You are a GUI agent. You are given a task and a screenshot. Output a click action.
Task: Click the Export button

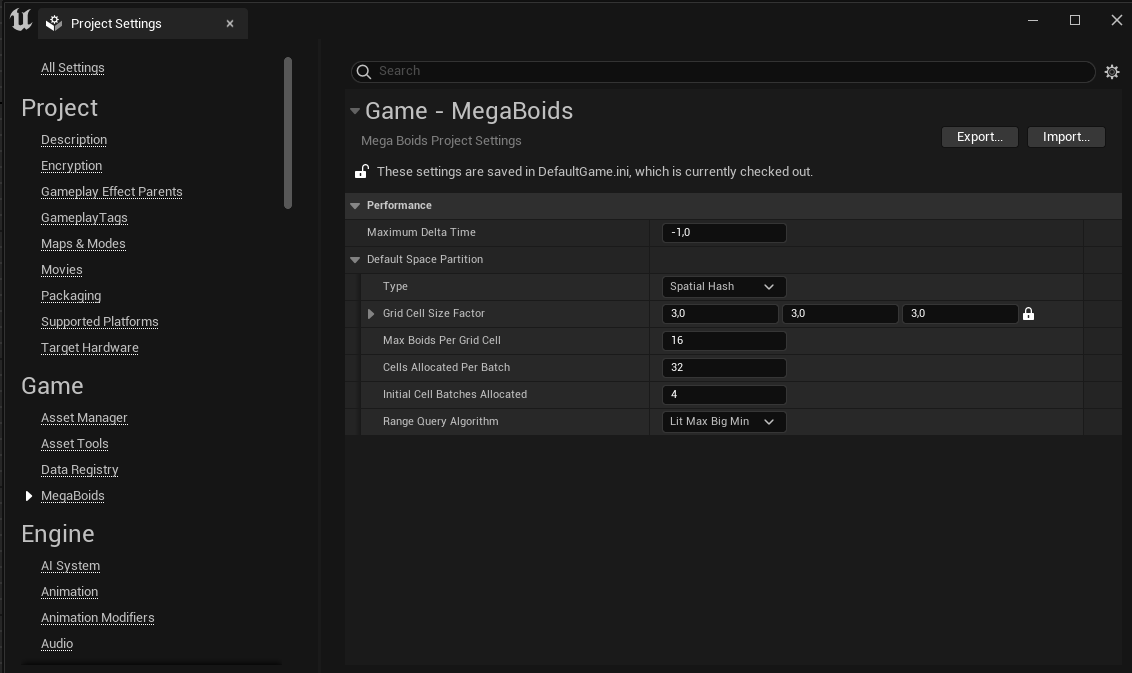click(x=979, y=137)
